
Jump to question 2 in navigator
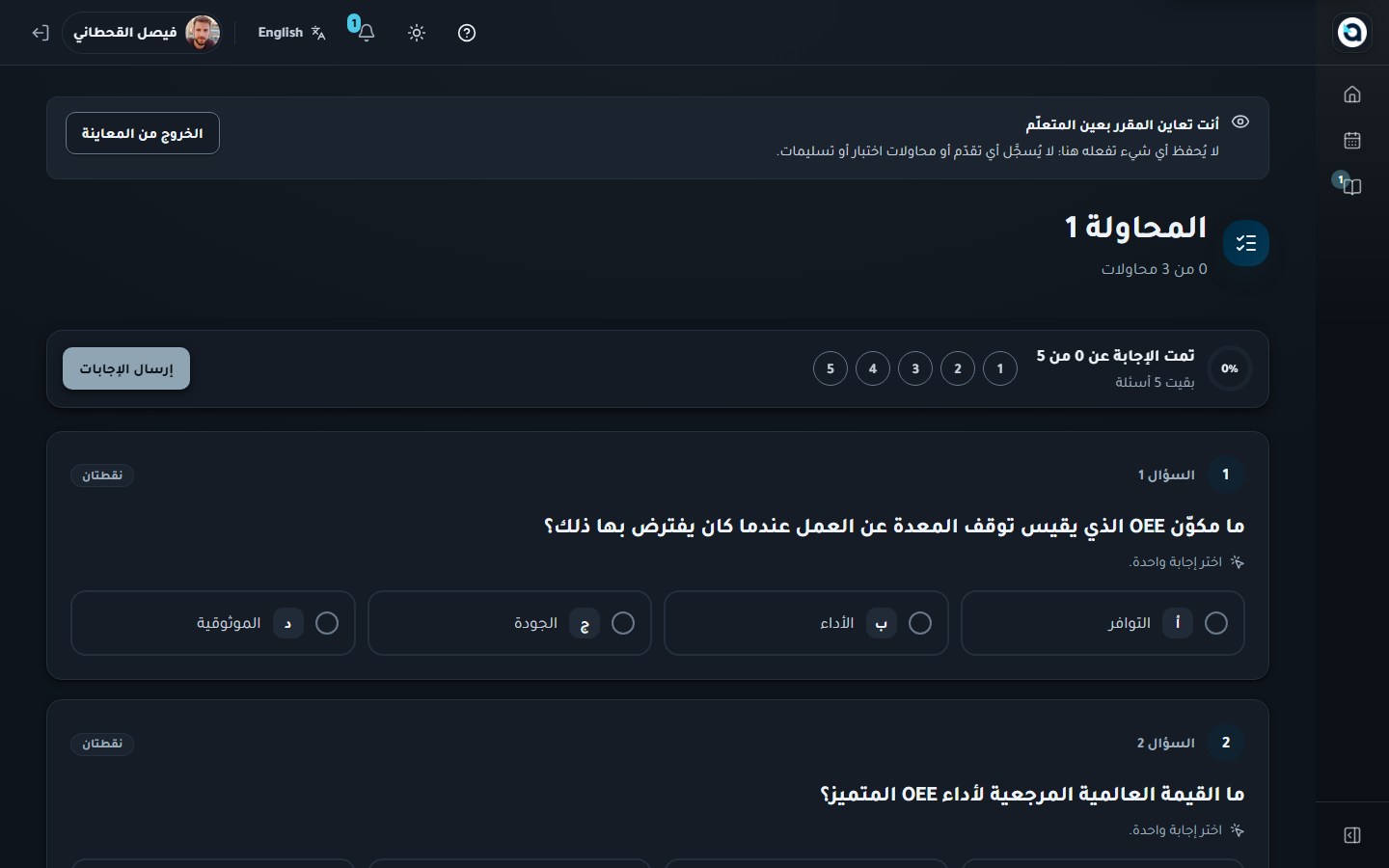coord(958,368)
